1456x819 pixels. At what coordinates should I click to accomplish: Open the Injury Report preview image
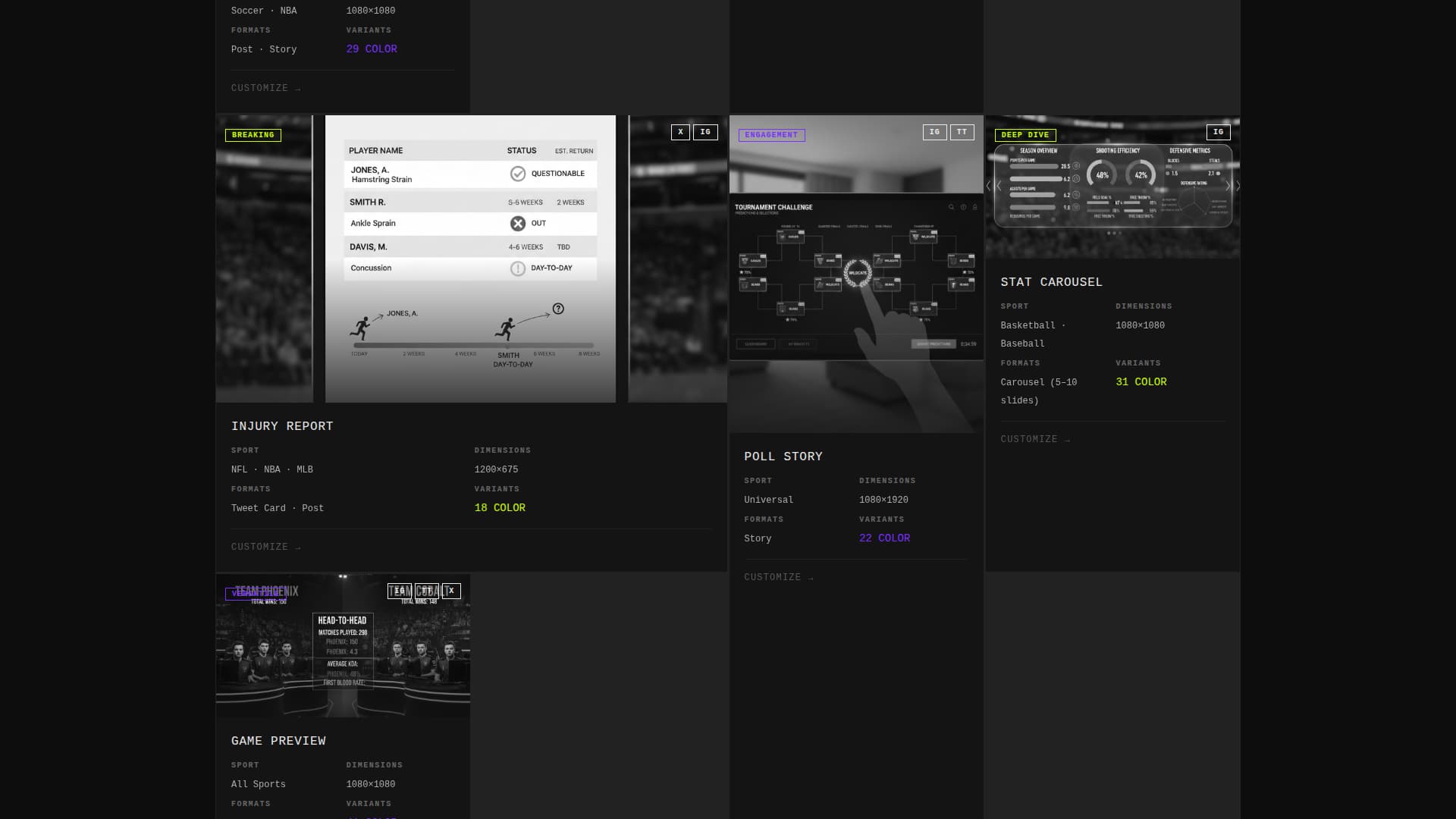click(x=471, y=259)
